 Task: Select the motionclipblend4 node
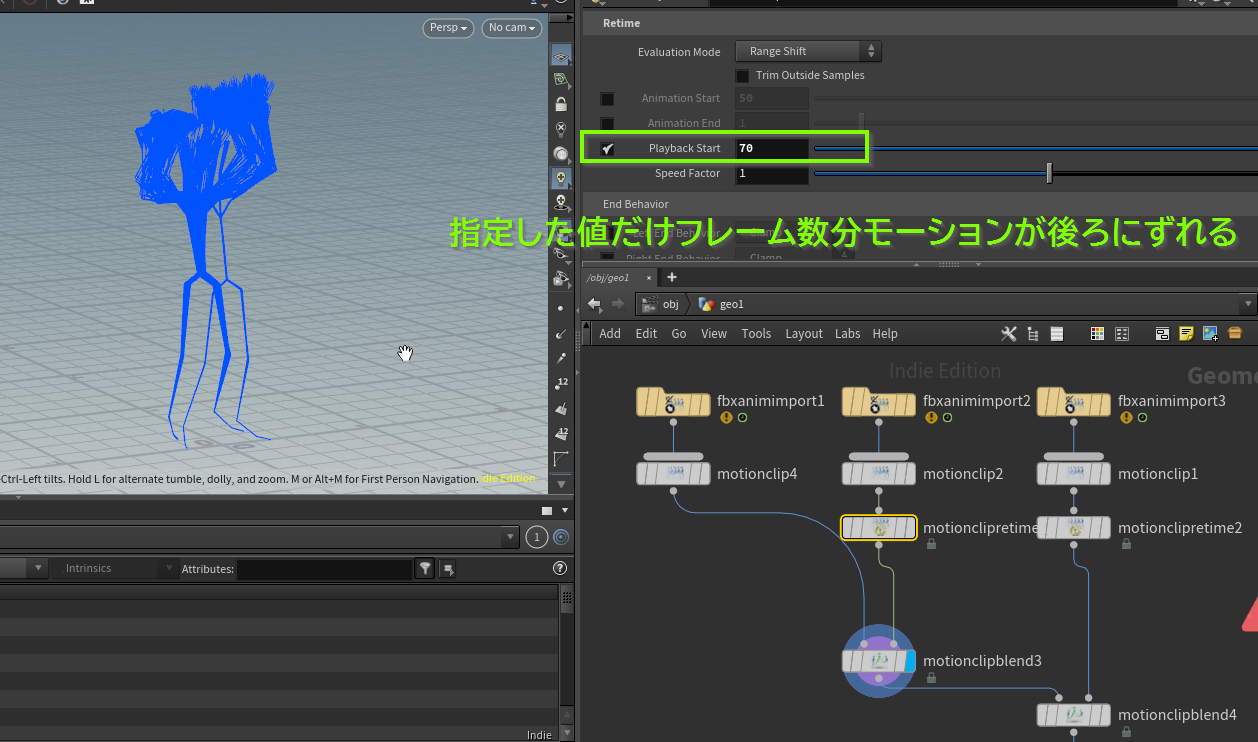click(1073, 715)
